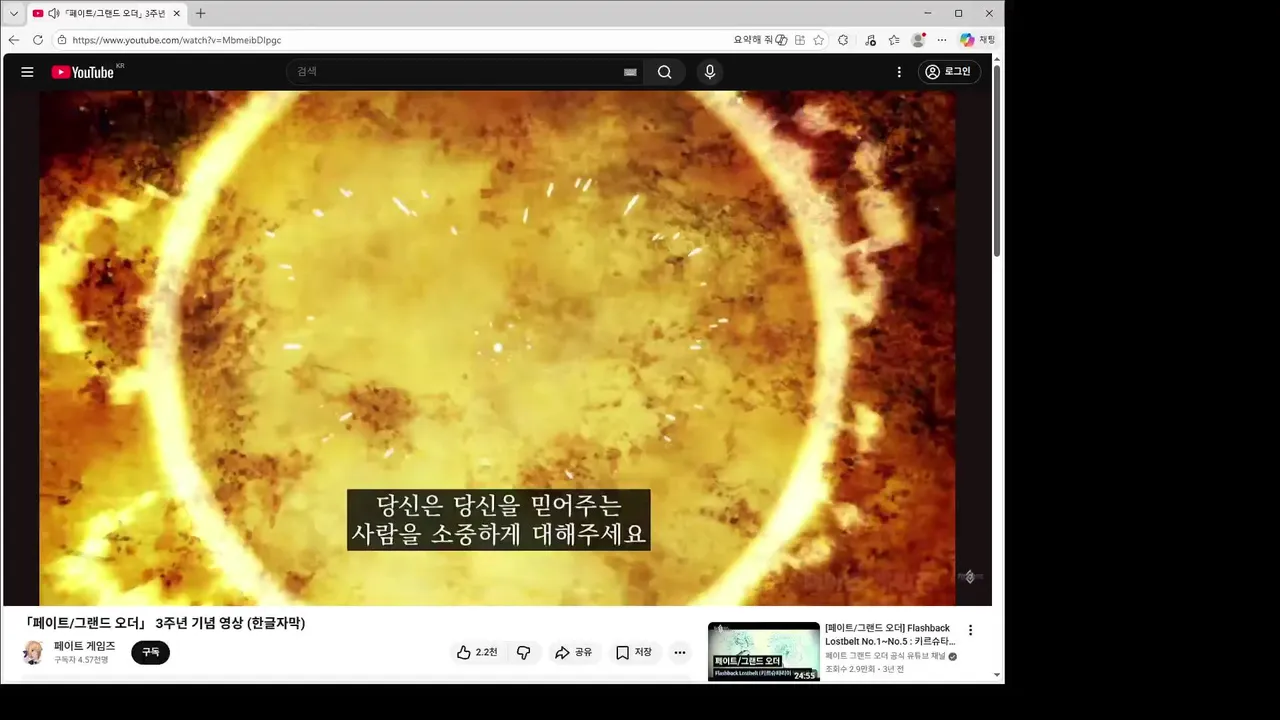Click the video player area to pause
1280x720 pixels.
[497, 348]
